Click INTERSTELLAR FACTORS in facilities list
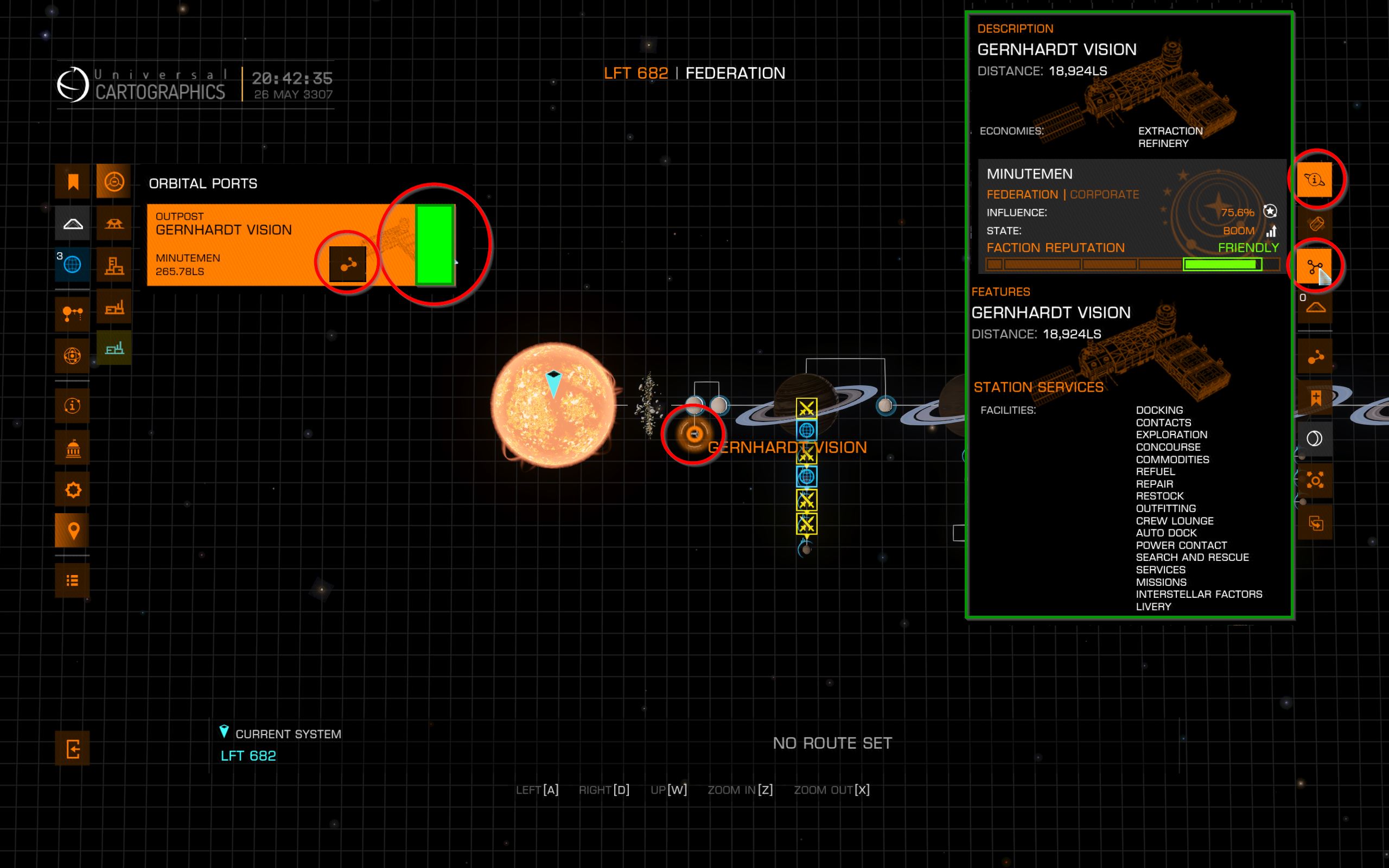This screenshot has width=1389, height=868. pyautogui.click(x=1199, y=594)
